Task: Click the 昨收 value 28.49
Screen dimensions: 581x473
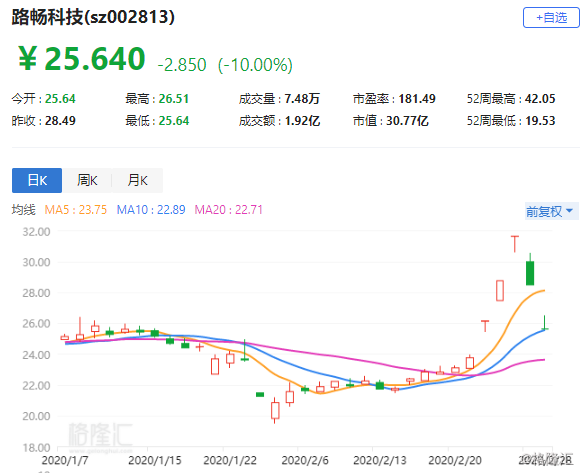Action: pos(60,120)
